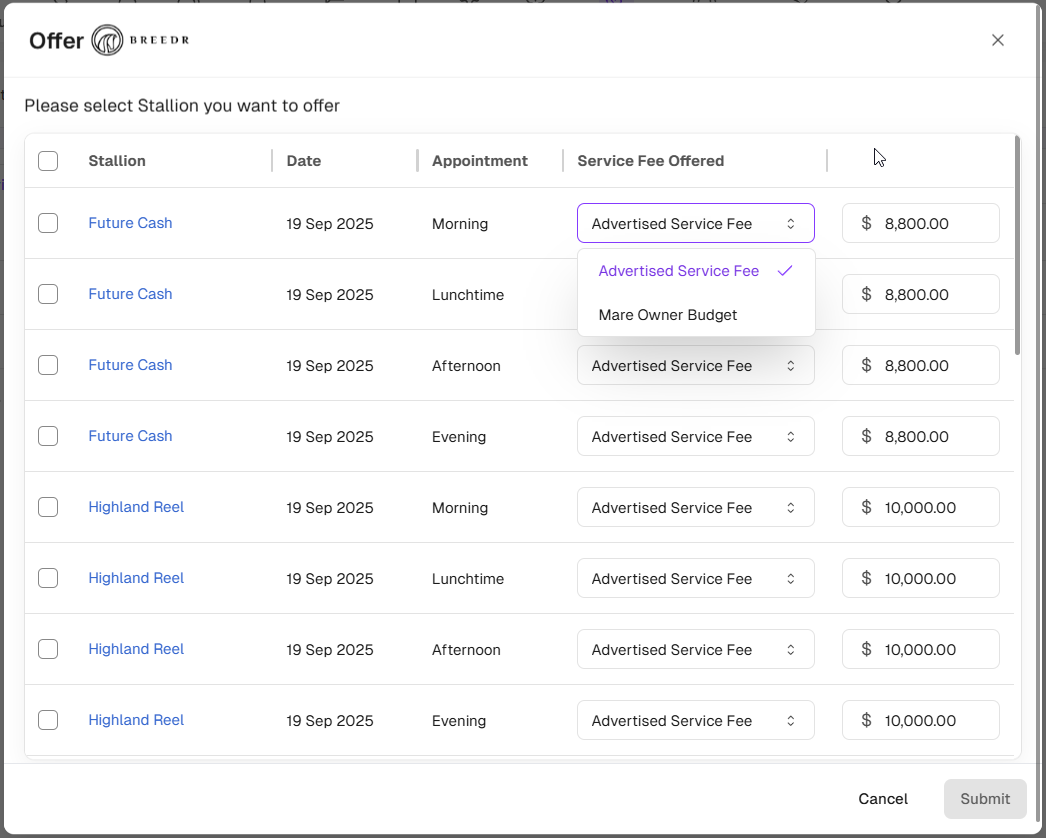
Task: Click the vertical scrollbar of stallion table
Action: point(1017,245)
